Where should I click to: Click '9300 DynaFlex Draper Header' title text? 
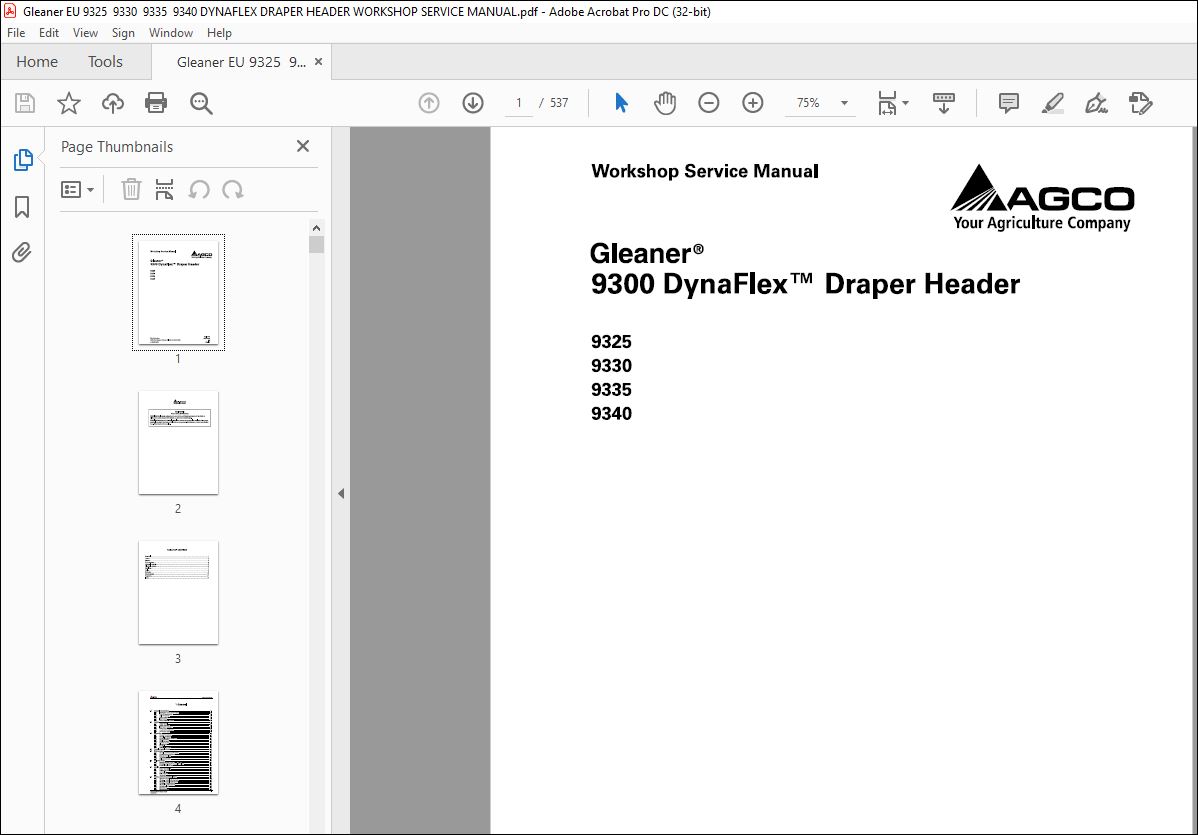(805, 283)
